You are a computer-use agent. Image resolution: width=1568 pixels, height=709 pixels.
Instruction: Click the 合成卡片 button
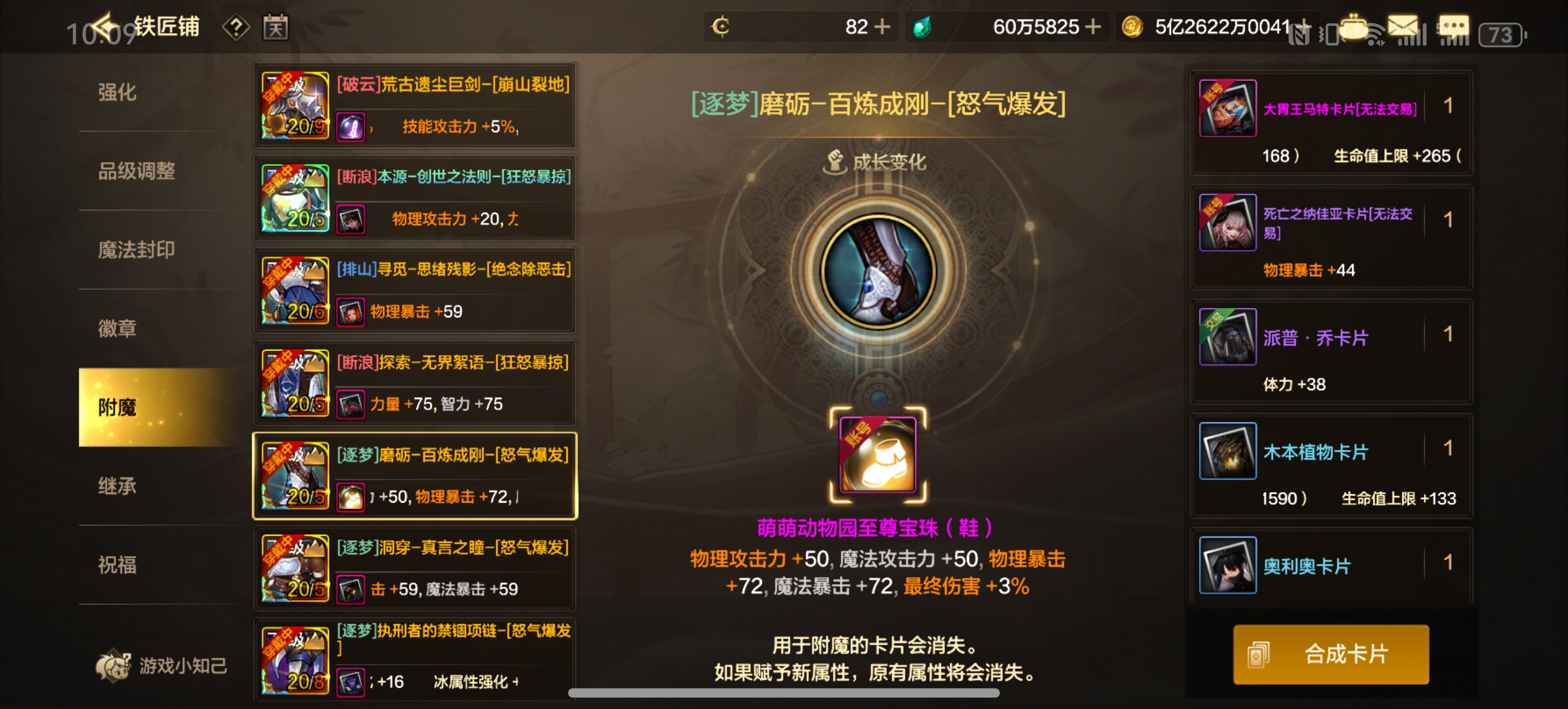tap(1331, 654)
